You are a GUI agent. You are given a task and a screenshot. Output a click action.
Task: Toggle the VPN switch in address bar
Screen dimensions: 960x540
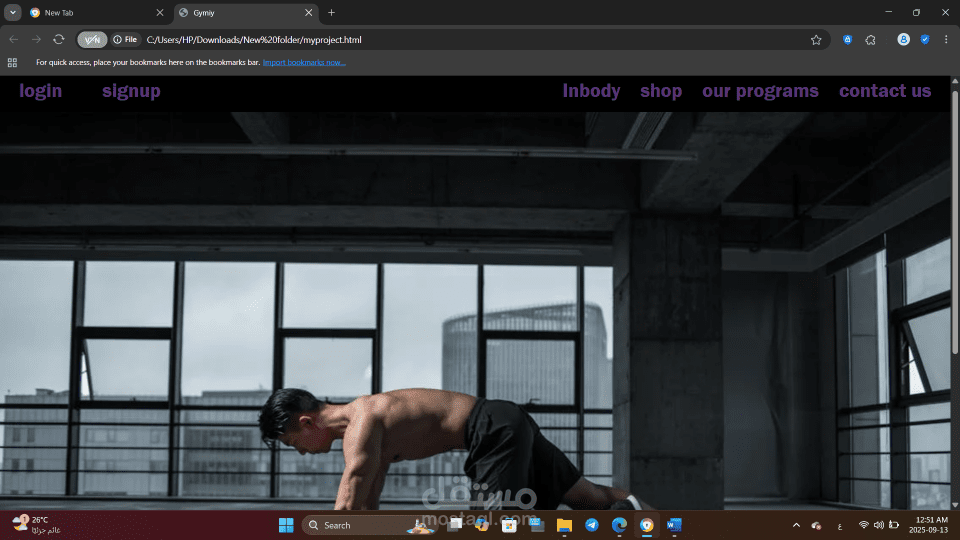[92, 40]
